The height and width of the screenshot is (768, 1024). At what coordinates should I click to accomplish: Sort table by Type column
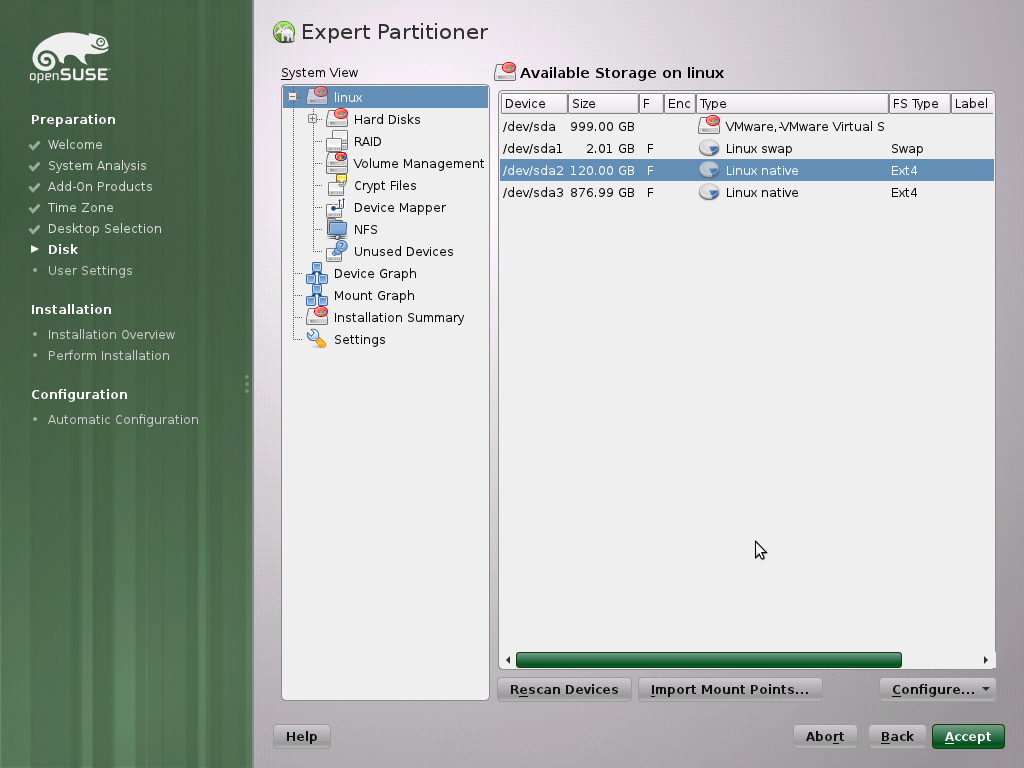pos(792,103)
